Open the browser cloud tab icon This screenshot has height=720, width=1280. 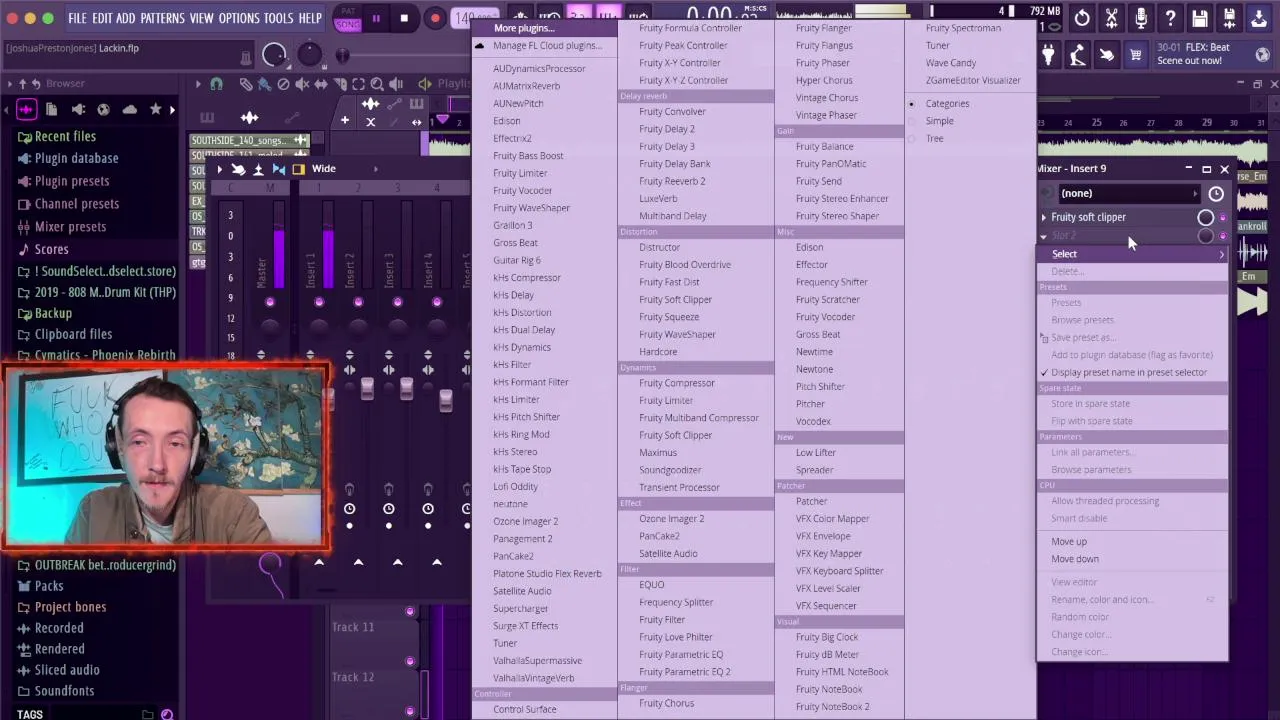click(x=130, y=109)
